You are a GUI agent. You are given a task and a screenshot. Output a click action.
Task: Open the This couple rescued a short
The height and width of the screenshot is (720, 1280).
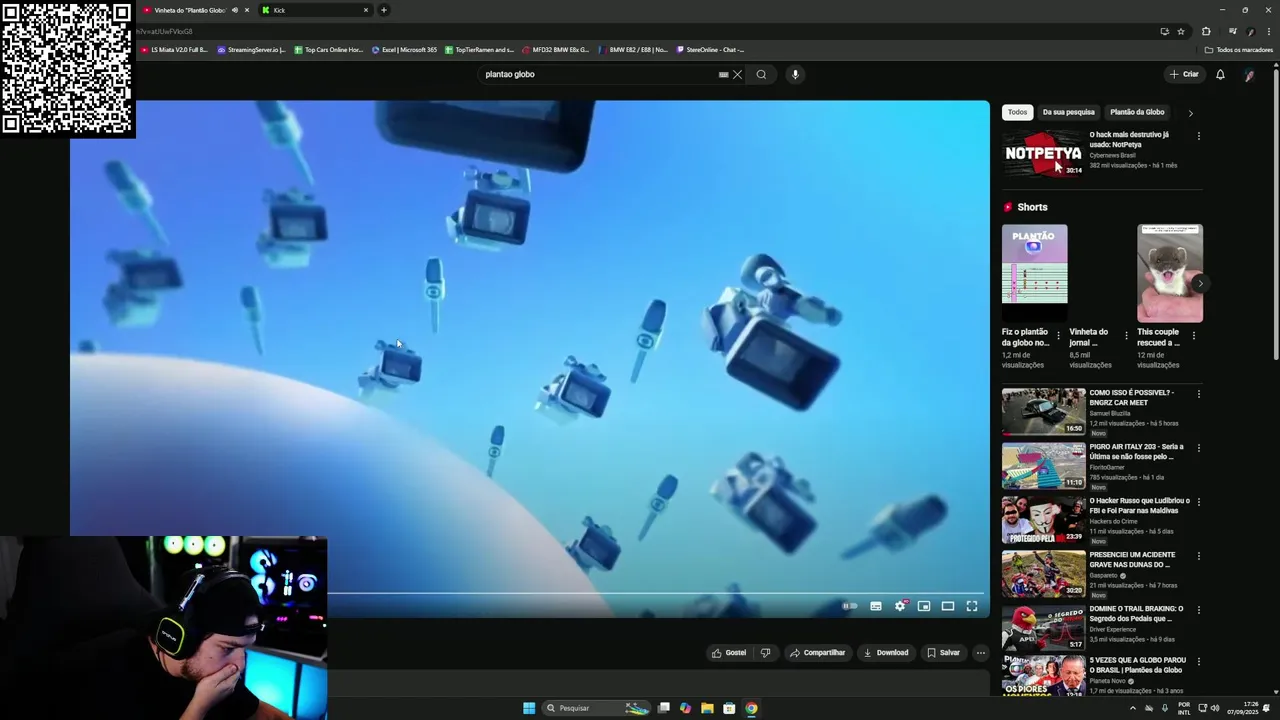[x=1170, y=273]
